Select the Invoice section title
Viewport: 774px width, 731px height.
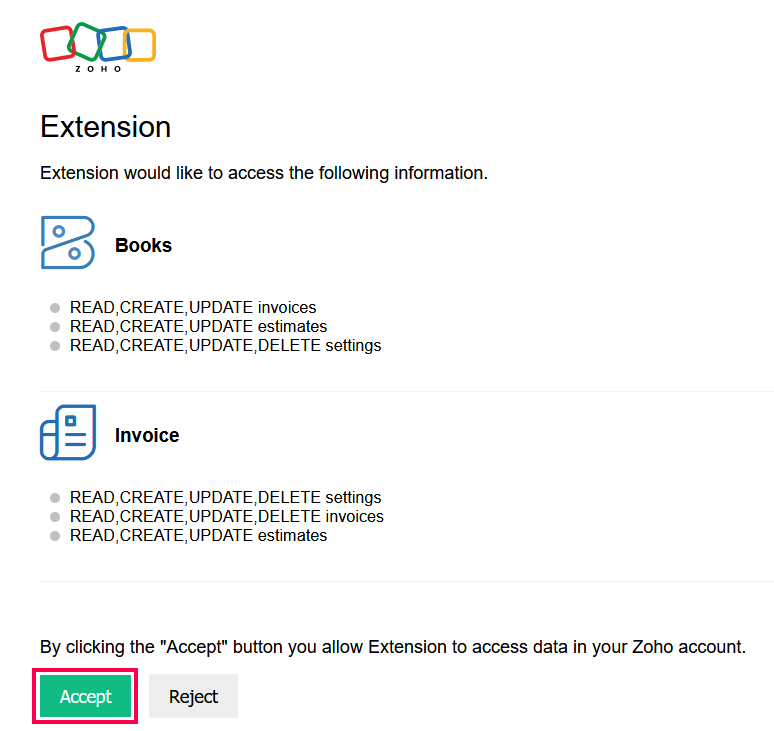[147, 435]
